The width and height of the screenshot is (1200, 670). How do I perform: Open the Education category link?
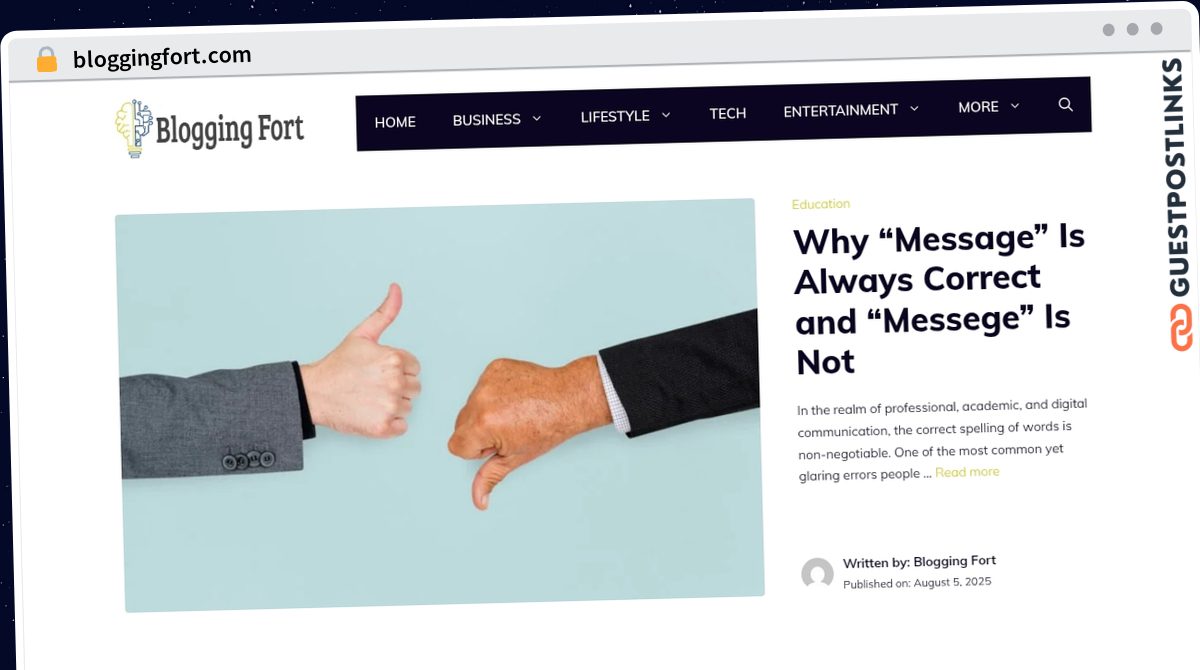(x=821, y=204)
